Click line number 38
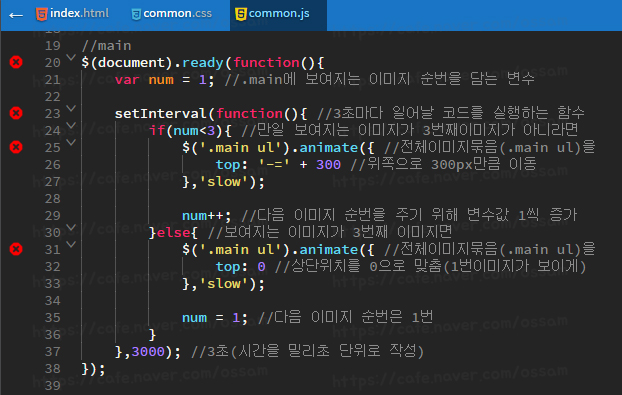622x395 pixels. pyautogui.click(x=53, y=369)
